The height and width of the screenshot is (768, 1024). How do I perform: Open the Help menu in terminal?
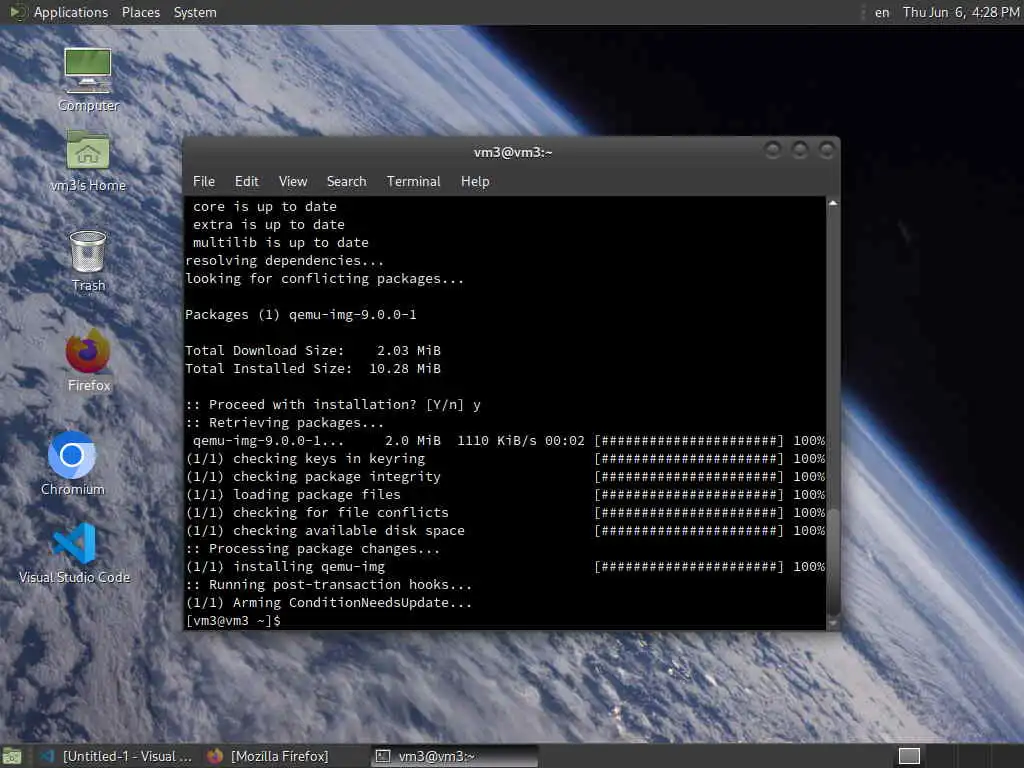click(x=475, y=182)
